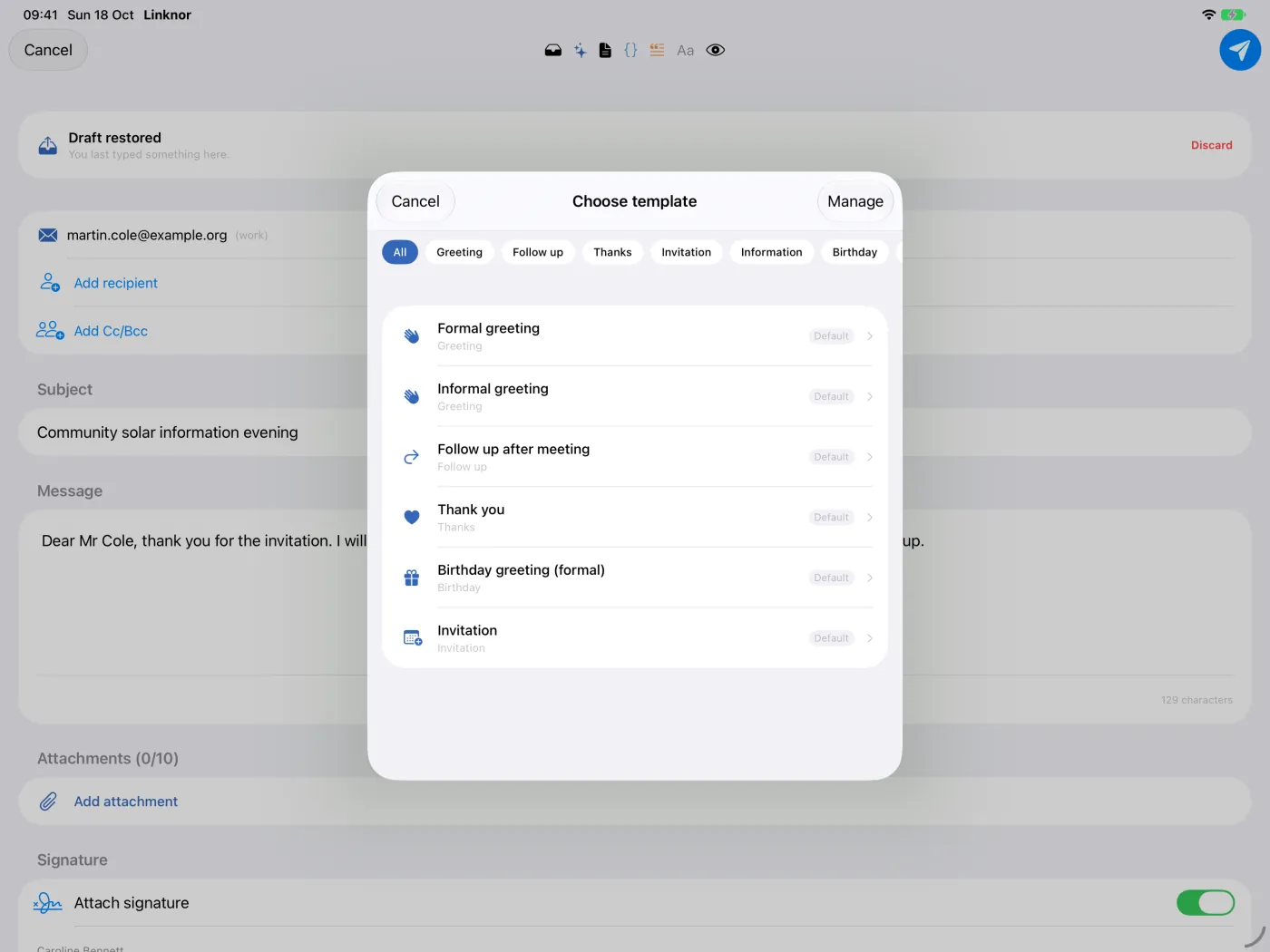Turn off the Attach signature switch
1270x952 pixels.
(1205, 903)
